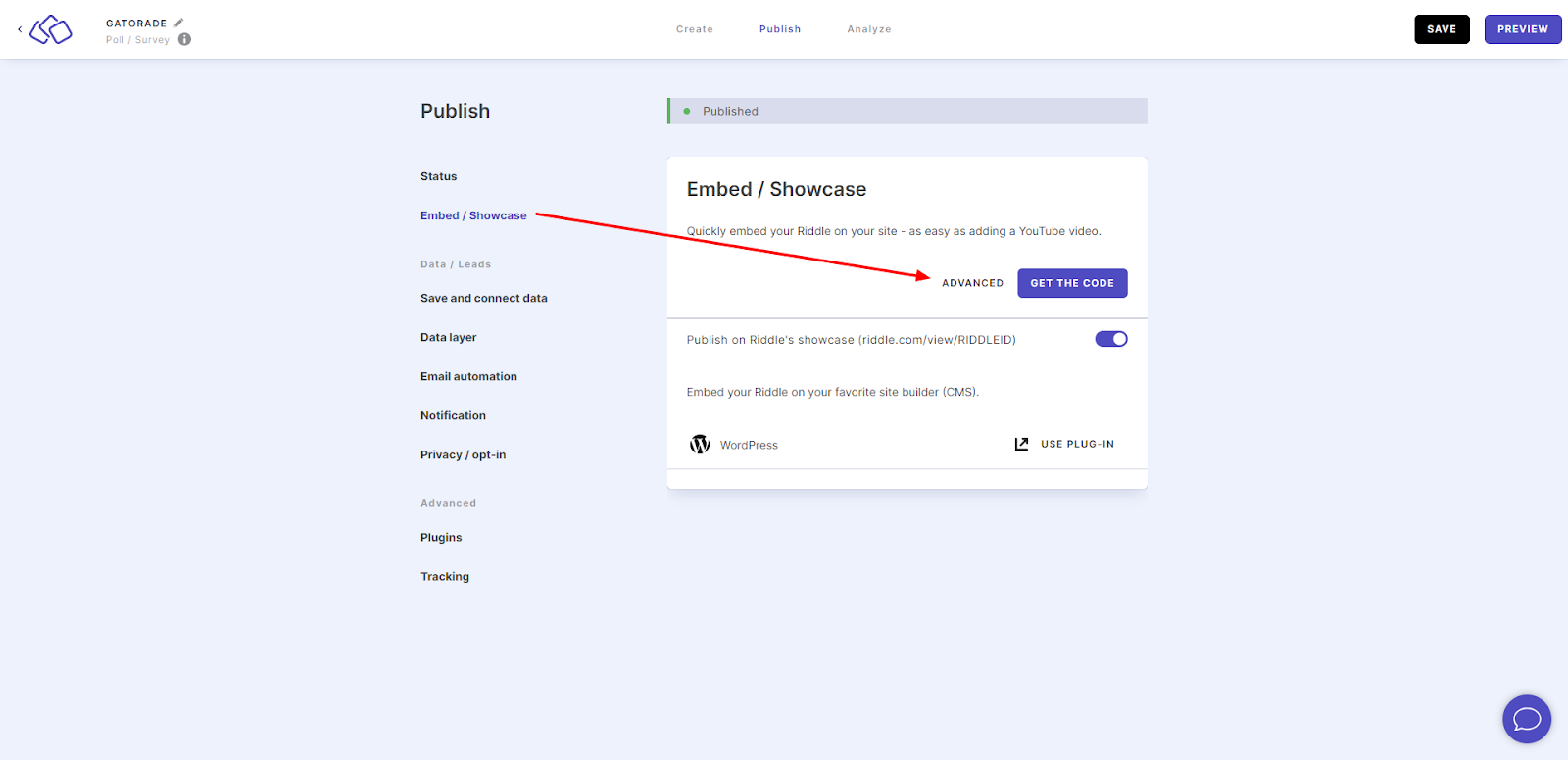
Task: Click the Riddle logo icon
Action: pos(51,29)
